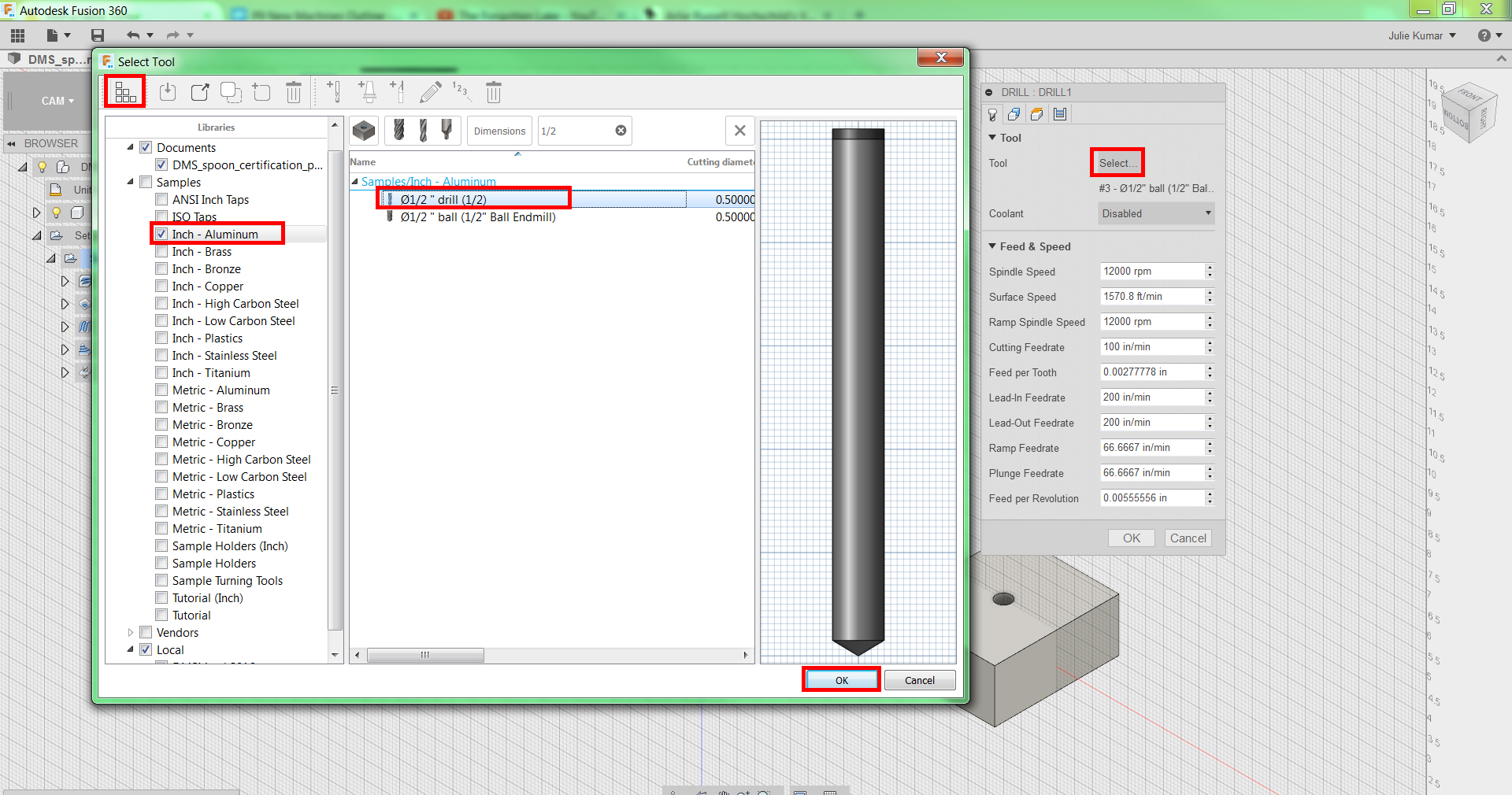Click the edit tool pencil icon

point(430,92)
